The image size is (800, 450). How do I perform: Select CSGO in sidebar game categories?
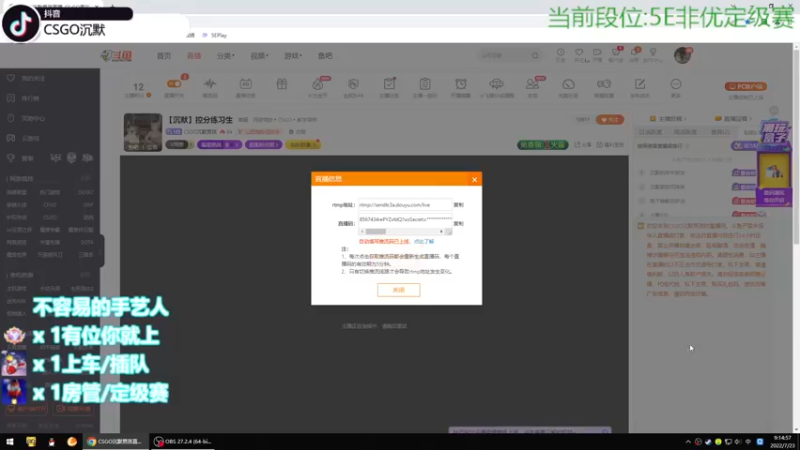pos(49,217)
